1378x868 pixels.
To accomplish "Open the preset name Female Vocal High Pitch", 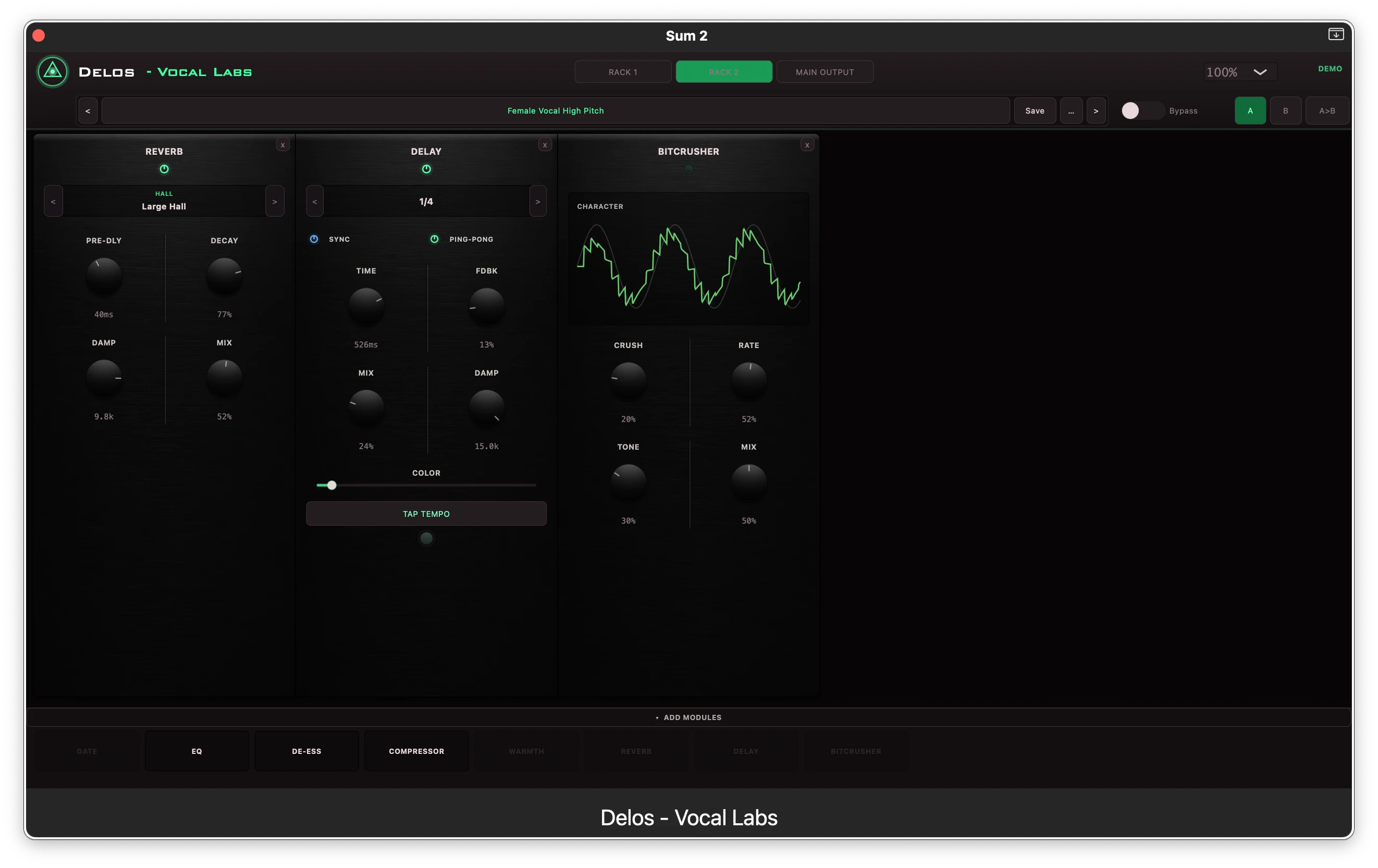I will coord(555,110).
